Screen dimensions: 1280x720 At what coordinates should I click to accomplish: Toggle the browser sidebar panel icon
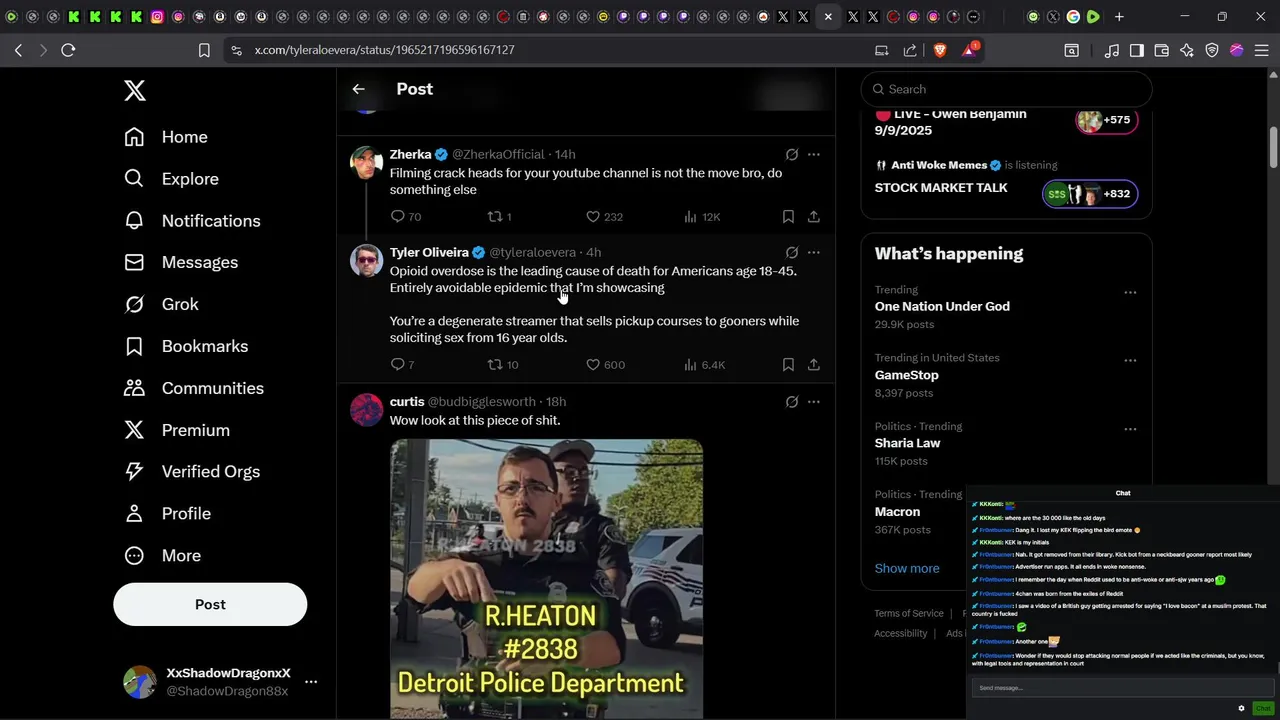tap(1137, 50)
